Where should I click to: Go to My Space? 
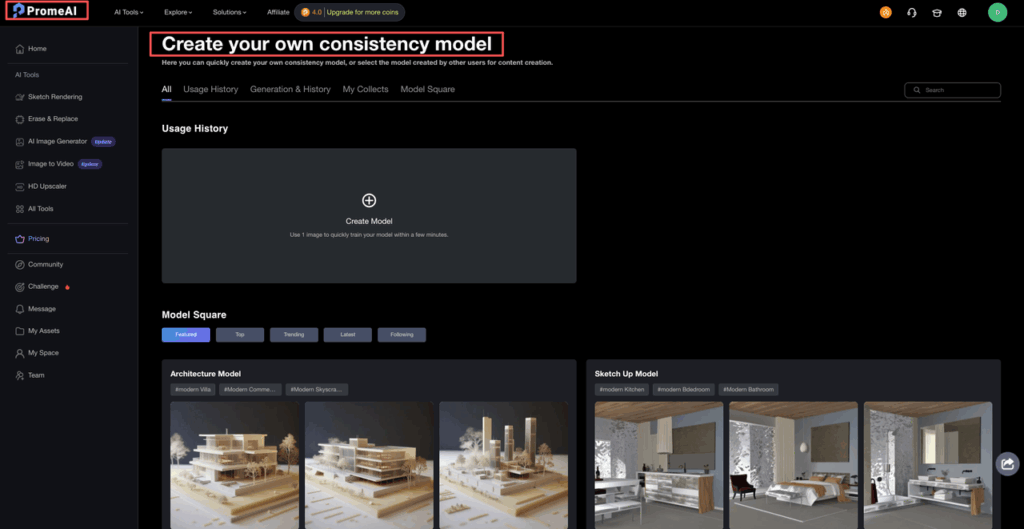[37, 353]
